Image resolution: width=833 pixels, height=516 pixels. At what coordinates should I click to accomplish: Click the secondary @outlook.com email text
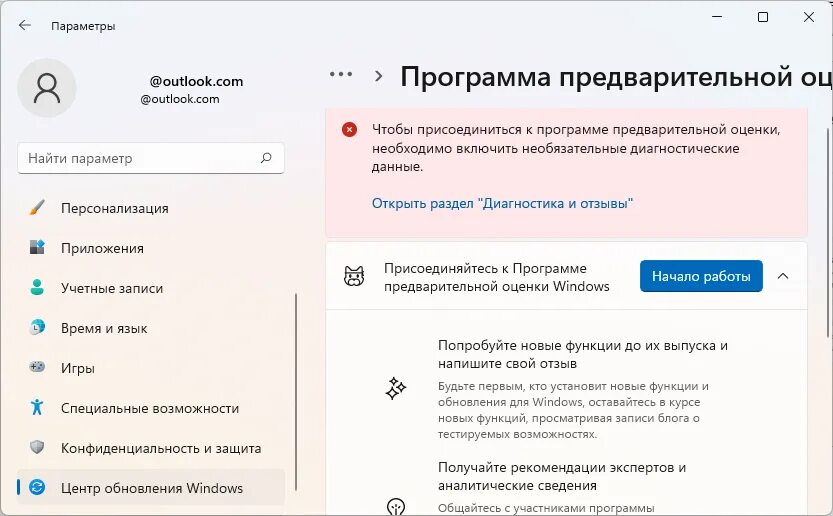point(180,99)
